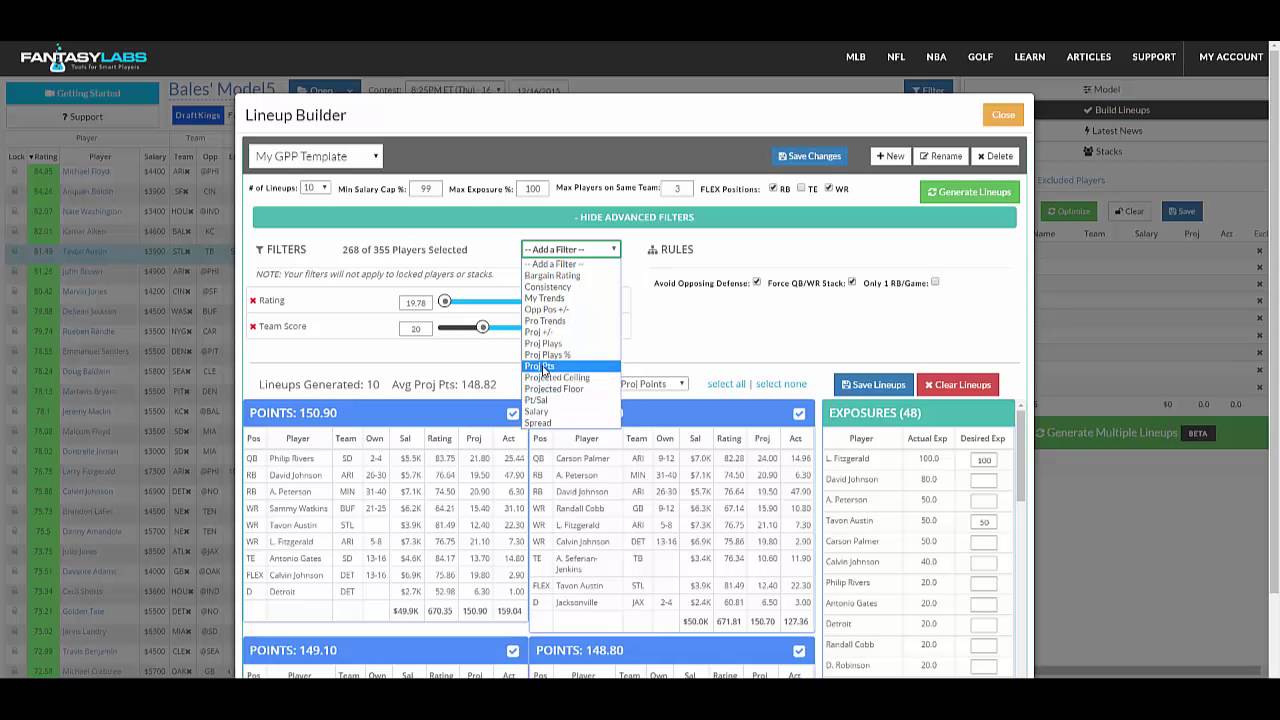Rename the current template
This screenshot has width=1280, height=720.
click(941, 156)
